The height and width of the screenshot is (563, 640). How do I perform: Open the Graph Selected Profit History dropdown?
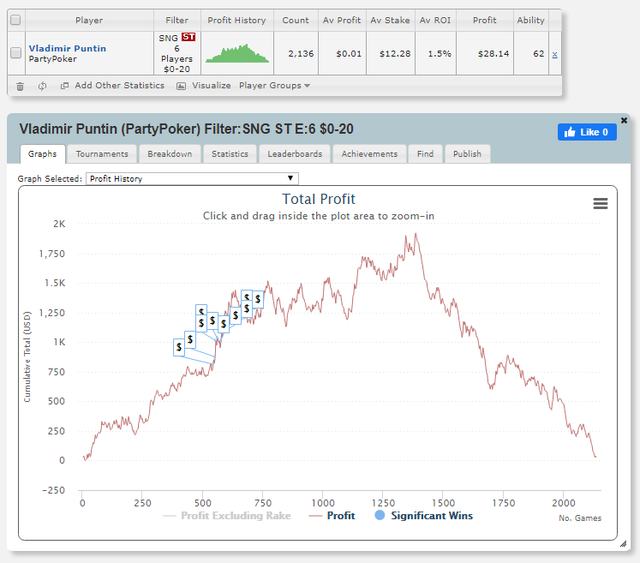coord(192,178)
